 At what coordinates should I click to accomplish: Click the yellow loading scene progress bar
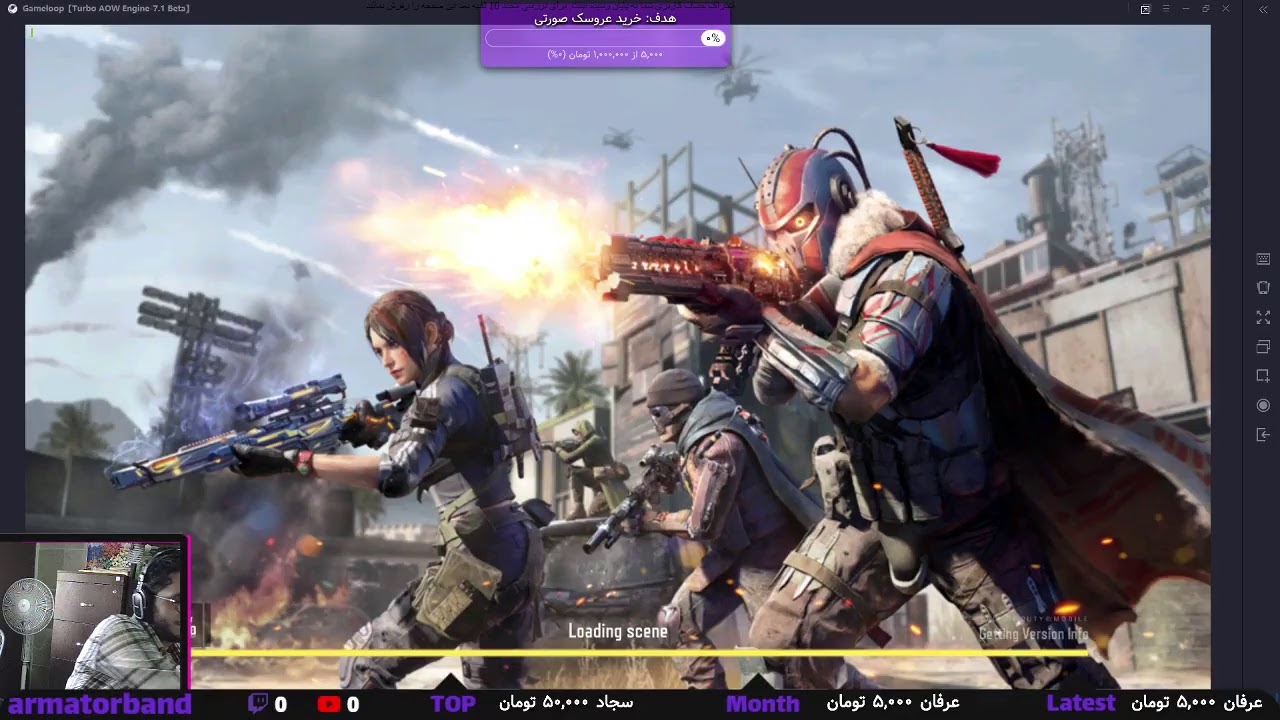640,653
